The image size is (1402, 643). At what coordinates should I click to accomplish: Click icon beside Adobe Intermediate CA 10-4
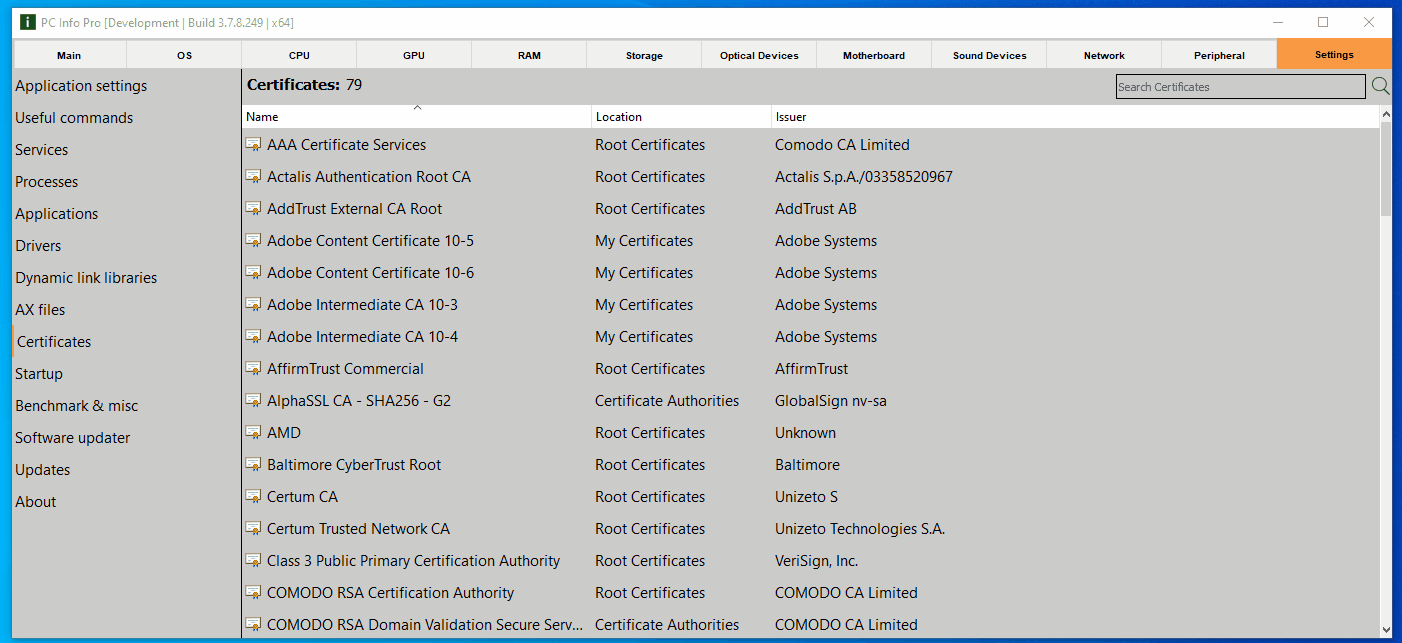254,337
